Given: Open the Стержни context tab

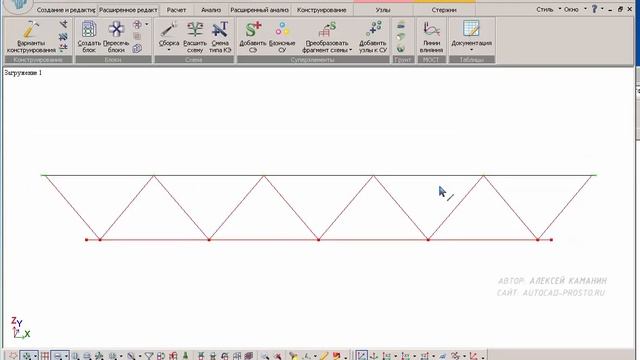Looking at the screenshot, I should coord(444,10).
